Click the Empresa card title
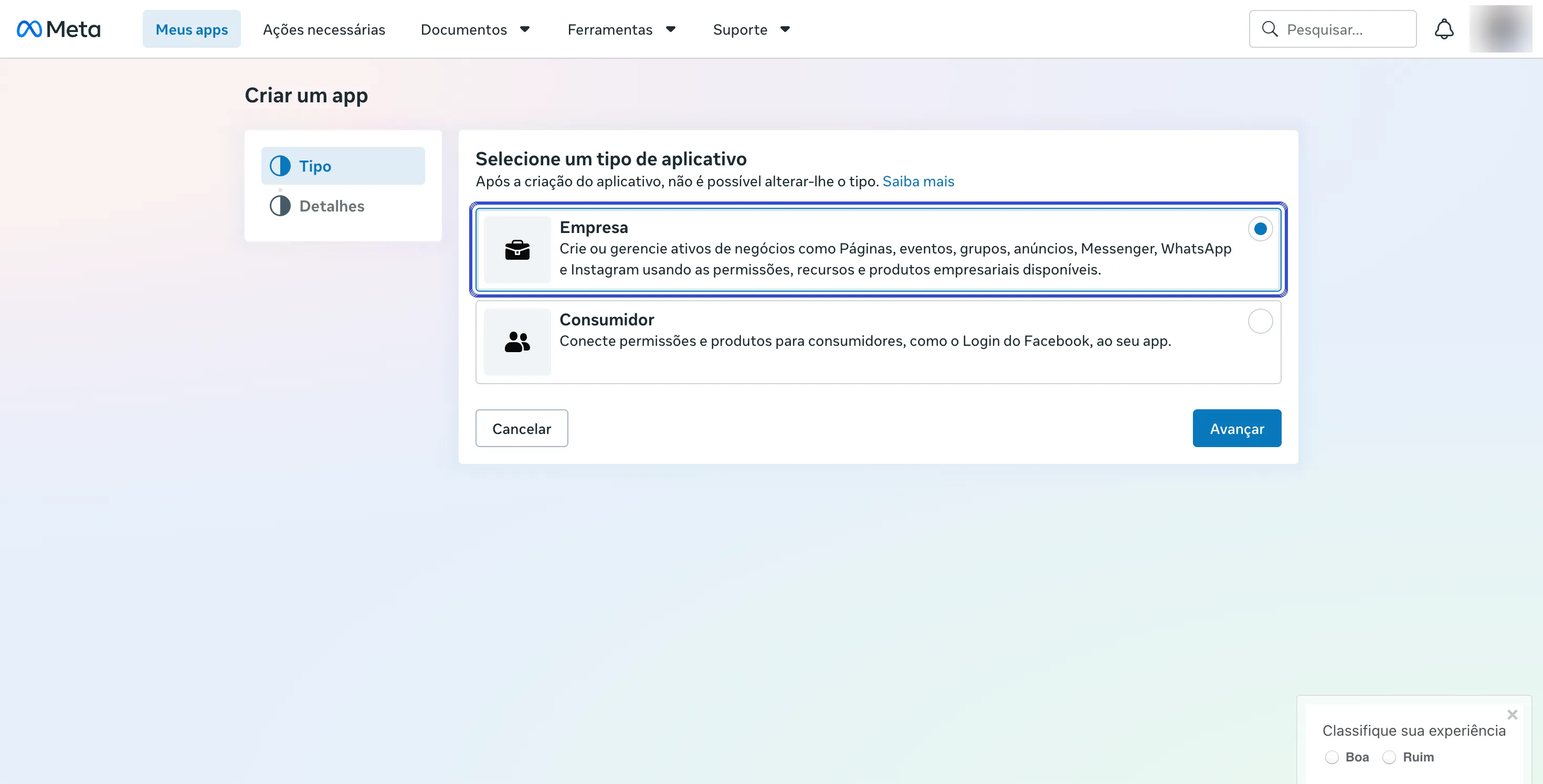1543x784 pixels. point(594,228)
